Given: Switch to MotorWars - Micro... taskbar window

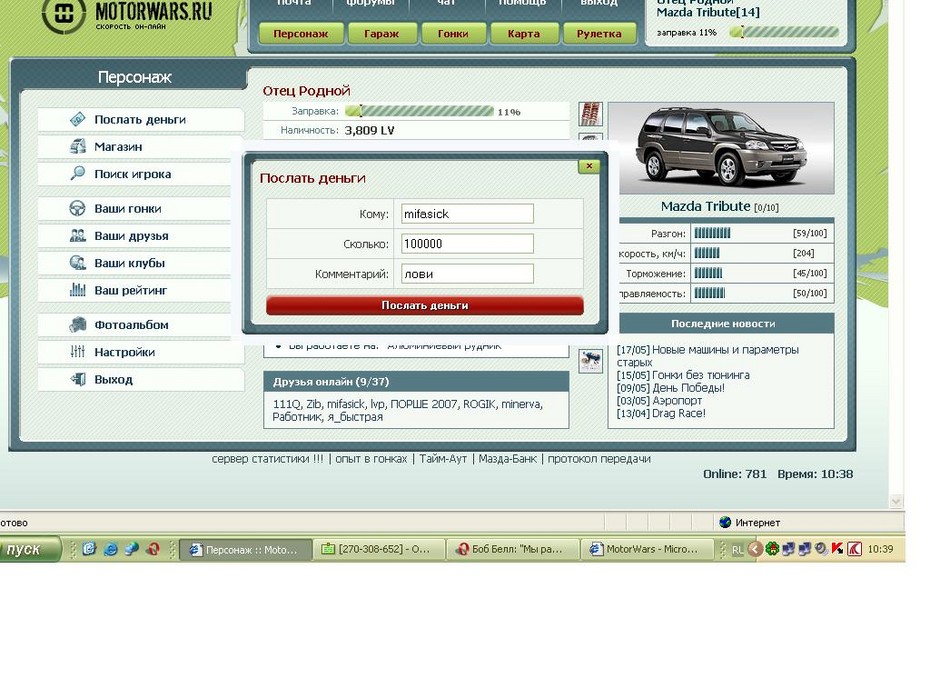Looking at the screenshot, I should tap(646, 549).
